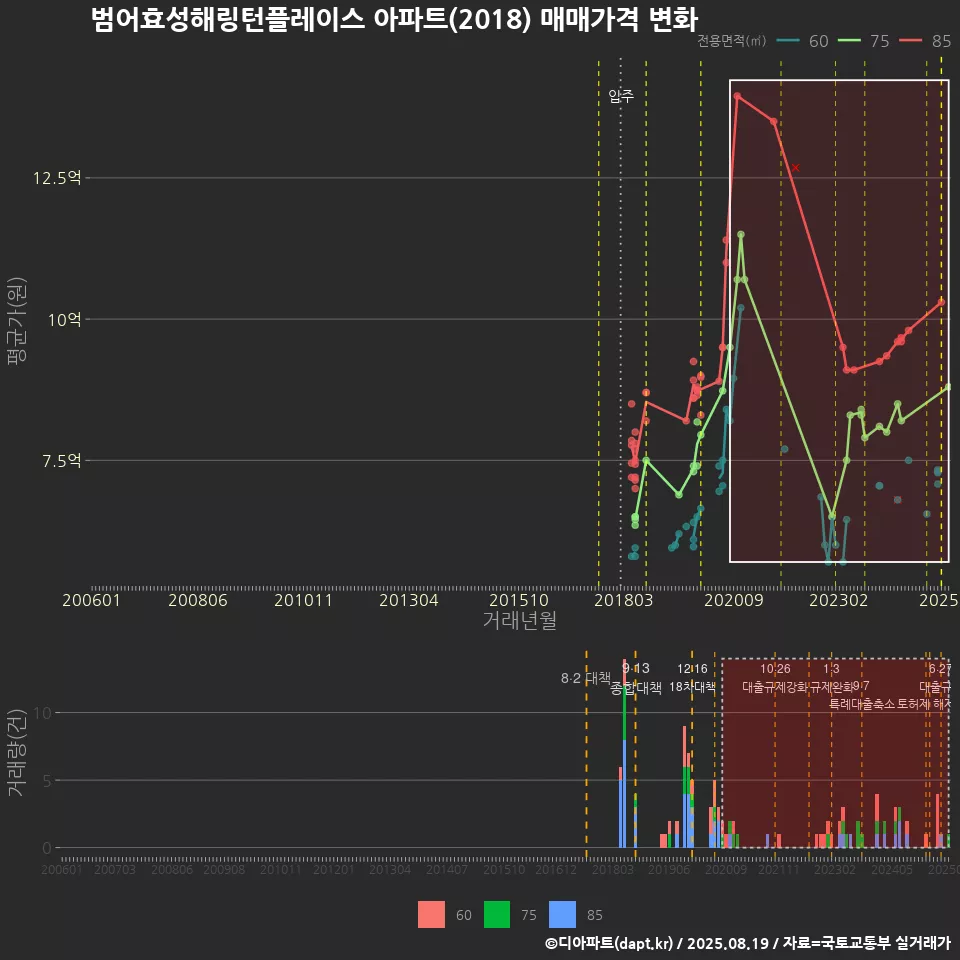Click the pink 60 swatch in bottom legend
The image size is (960, 960).
(x=431, y=915)
